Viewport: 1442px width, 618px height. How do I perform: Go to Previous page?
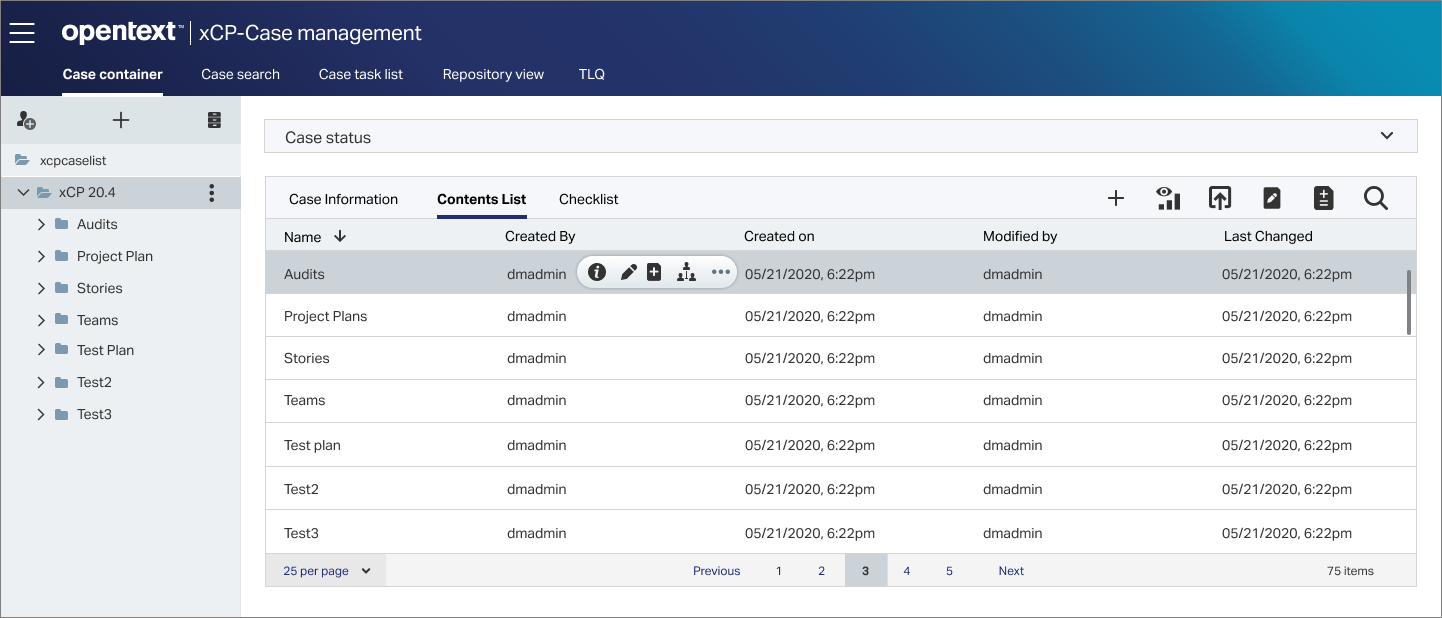tap(717, 571)
